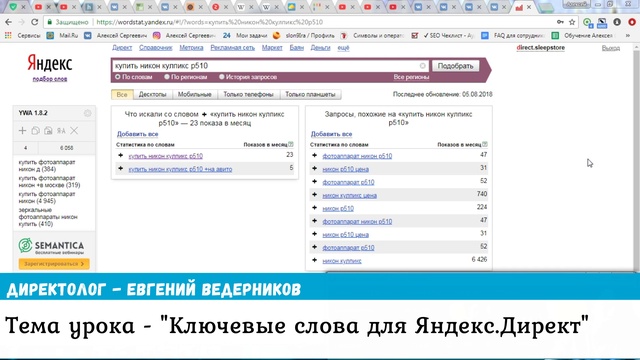Image resolution: width=640 pixels, height=360 pixels.
Task: Go back in the browser
Action: point(8,22)
